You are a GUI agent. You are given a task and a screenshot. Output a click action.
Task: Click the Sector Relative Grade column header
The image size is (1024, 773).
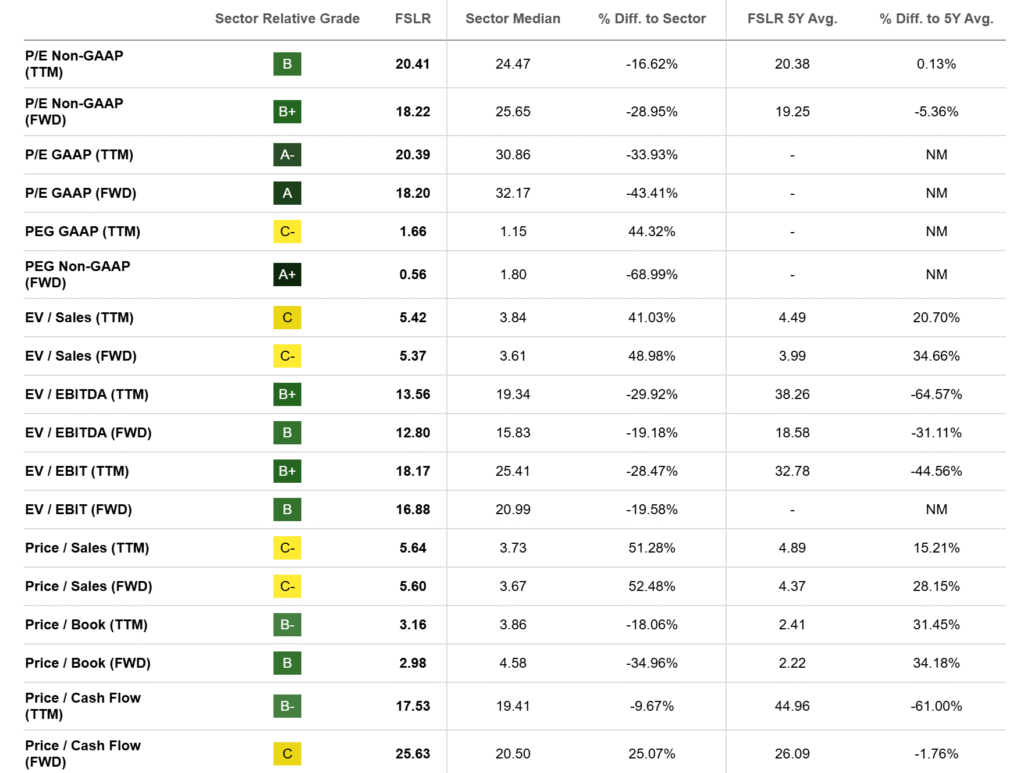point(287,19)
